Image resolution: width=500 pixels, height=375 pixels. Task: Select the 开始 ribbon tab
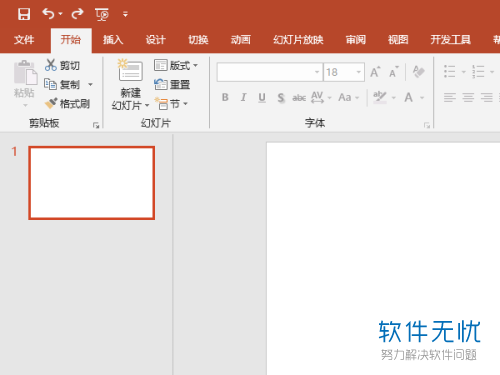click(x=71, y=40)
